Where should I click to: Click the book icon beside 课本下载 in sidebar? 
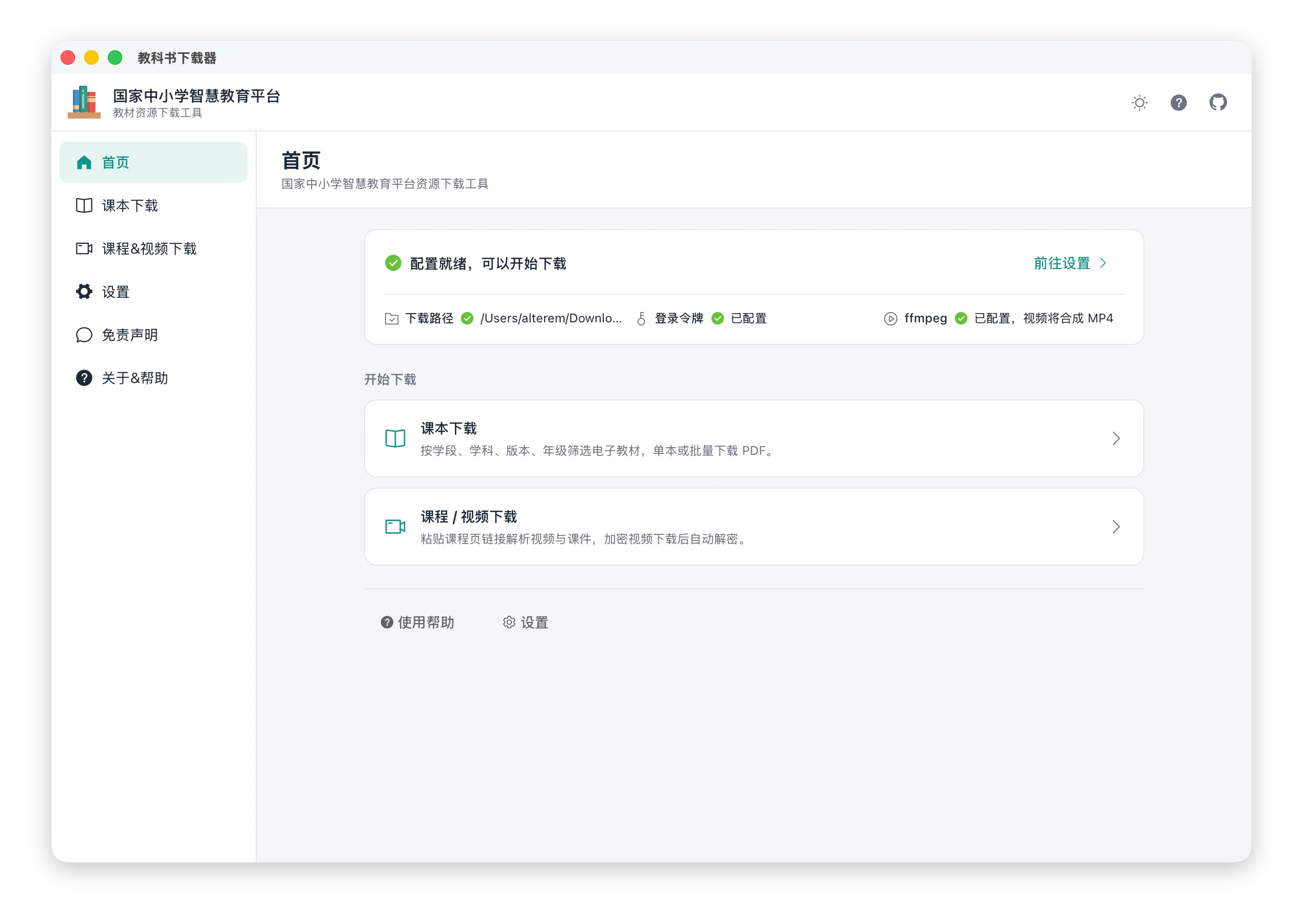click(x=84, y=206)
